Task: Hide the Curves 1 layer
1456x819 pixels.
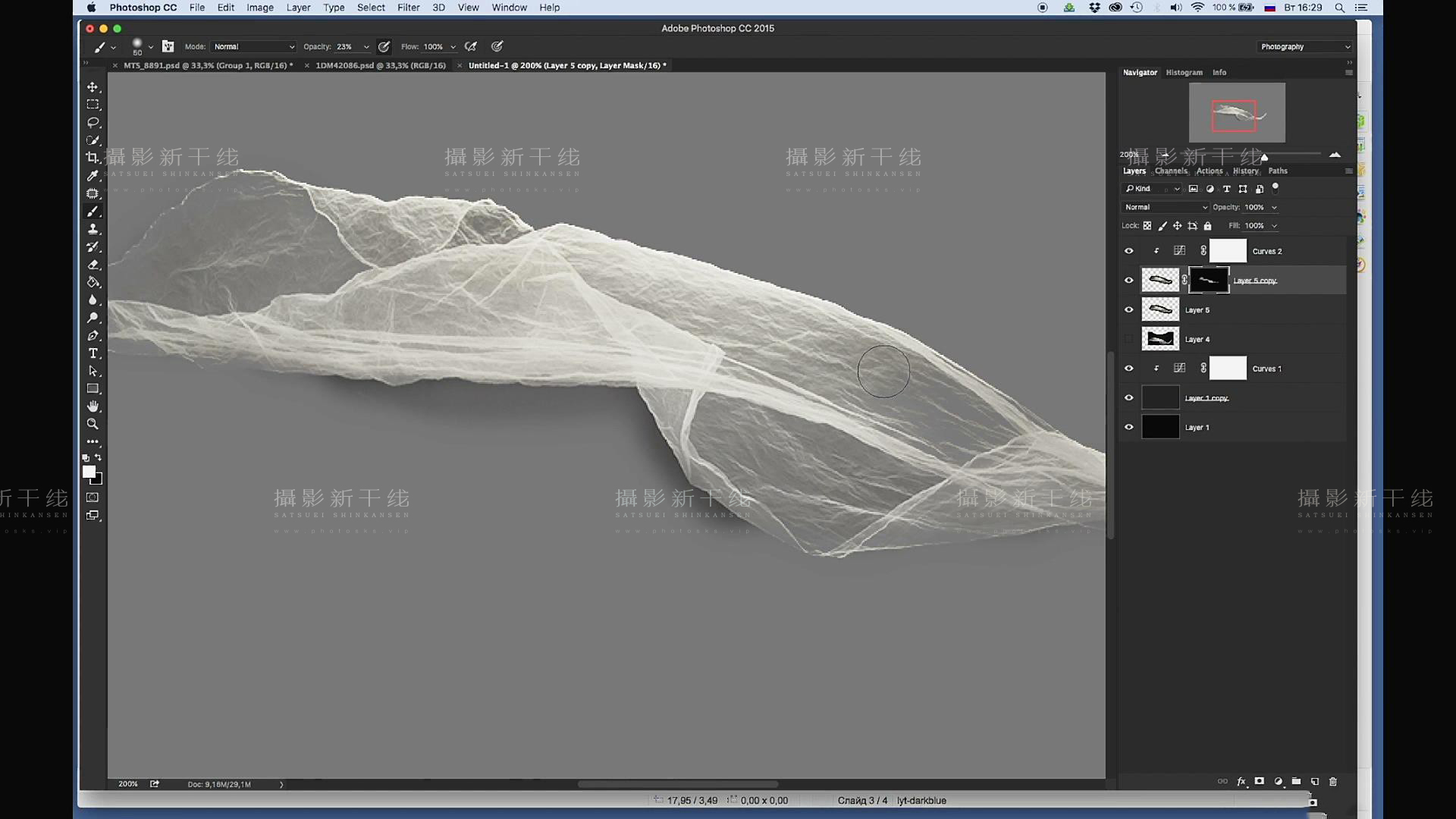Action: 1128,369
